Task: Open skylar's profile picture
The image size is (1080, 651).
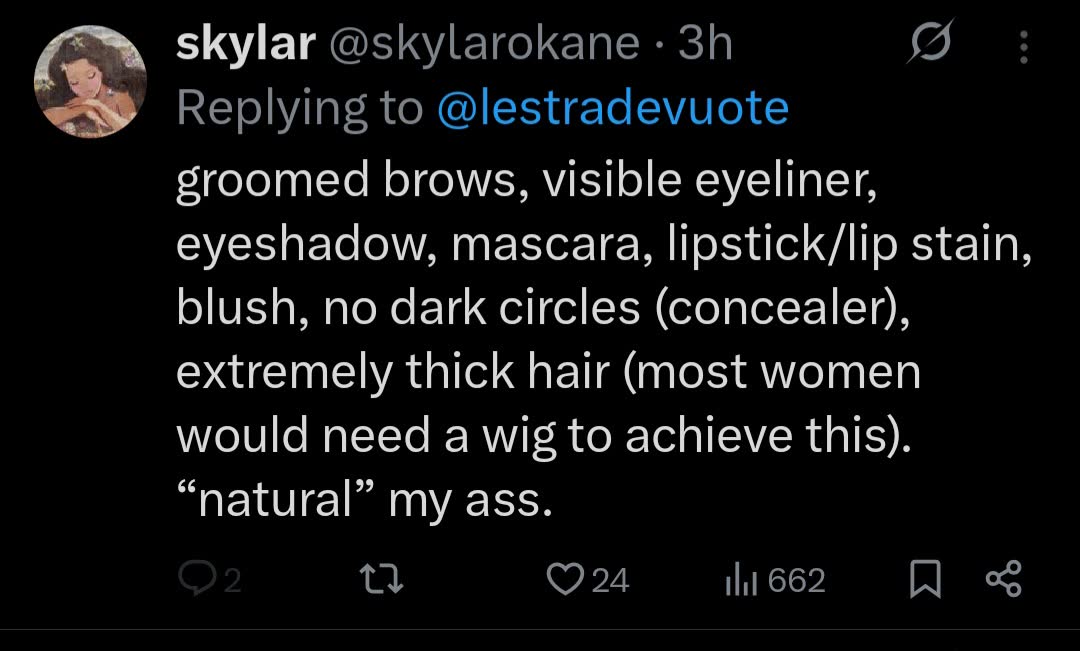Action: tap(90, 81)
